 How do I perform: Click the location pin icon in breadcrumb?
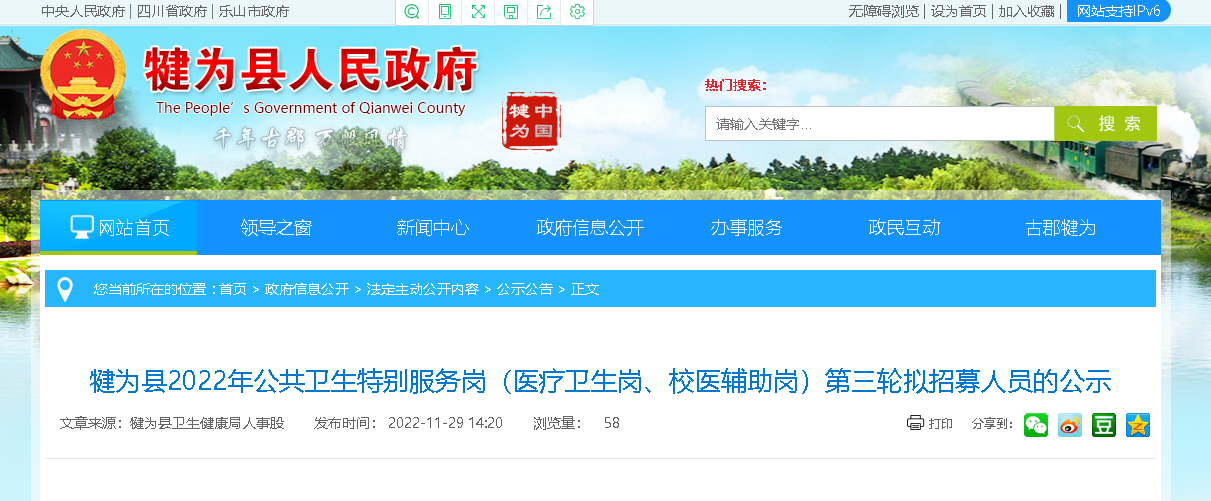point(65,289)
